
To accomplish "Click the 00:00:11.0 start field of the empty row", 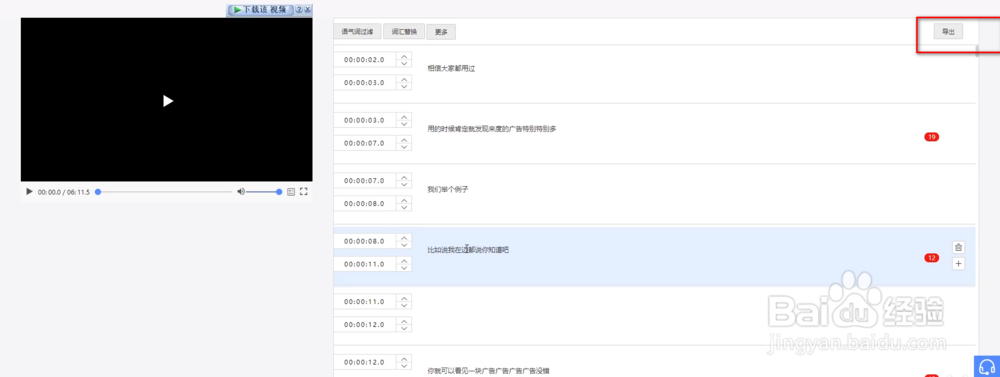I will [365, 302].
